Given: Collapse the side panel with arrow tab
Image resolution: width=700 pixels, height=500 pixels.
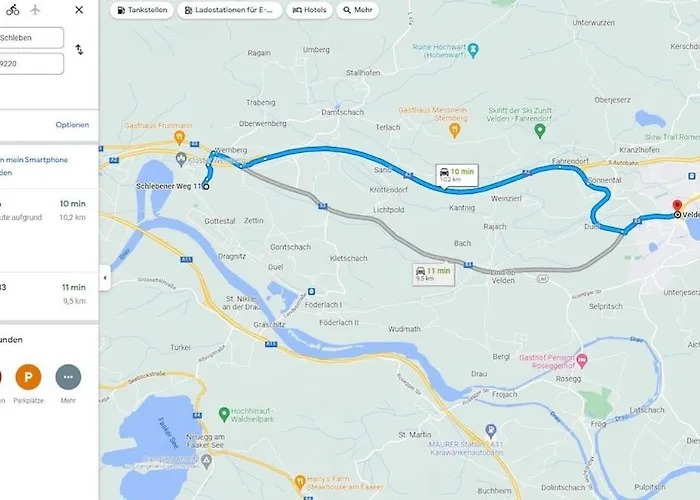Looking at the screenshot, I should click(x=105, y=278).
